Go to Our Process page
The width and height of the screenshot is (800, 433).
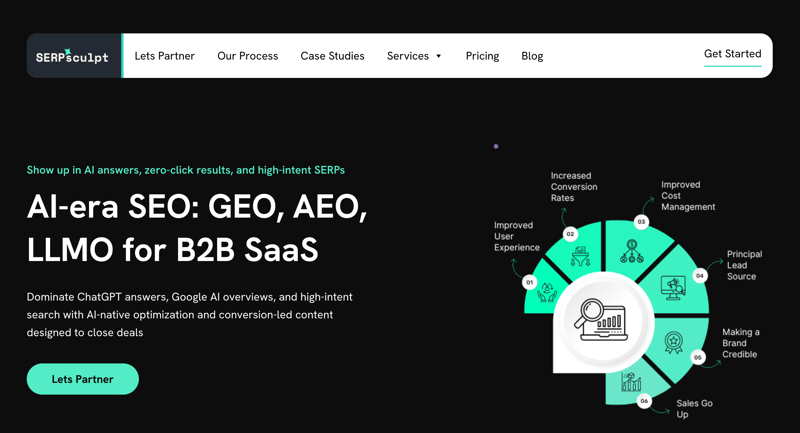point(247,56)
